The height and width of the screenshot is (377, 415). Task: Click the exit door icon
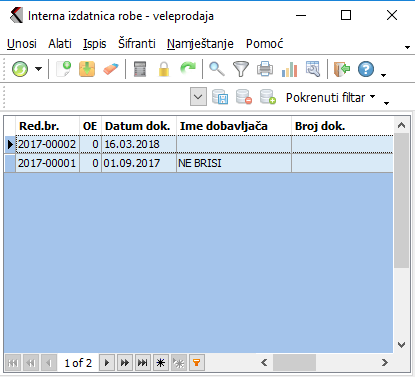point(342,69)
